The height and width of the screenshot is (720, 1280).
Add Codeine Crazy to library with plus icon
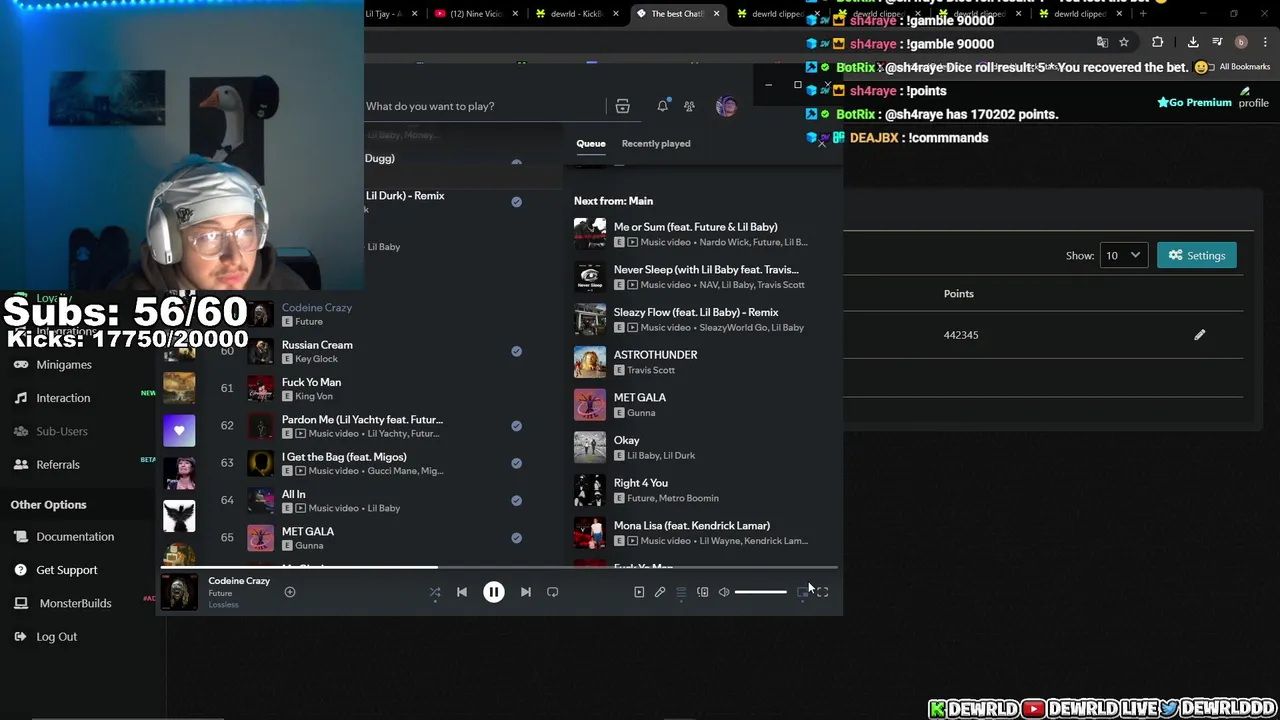(x=290, y=592)
